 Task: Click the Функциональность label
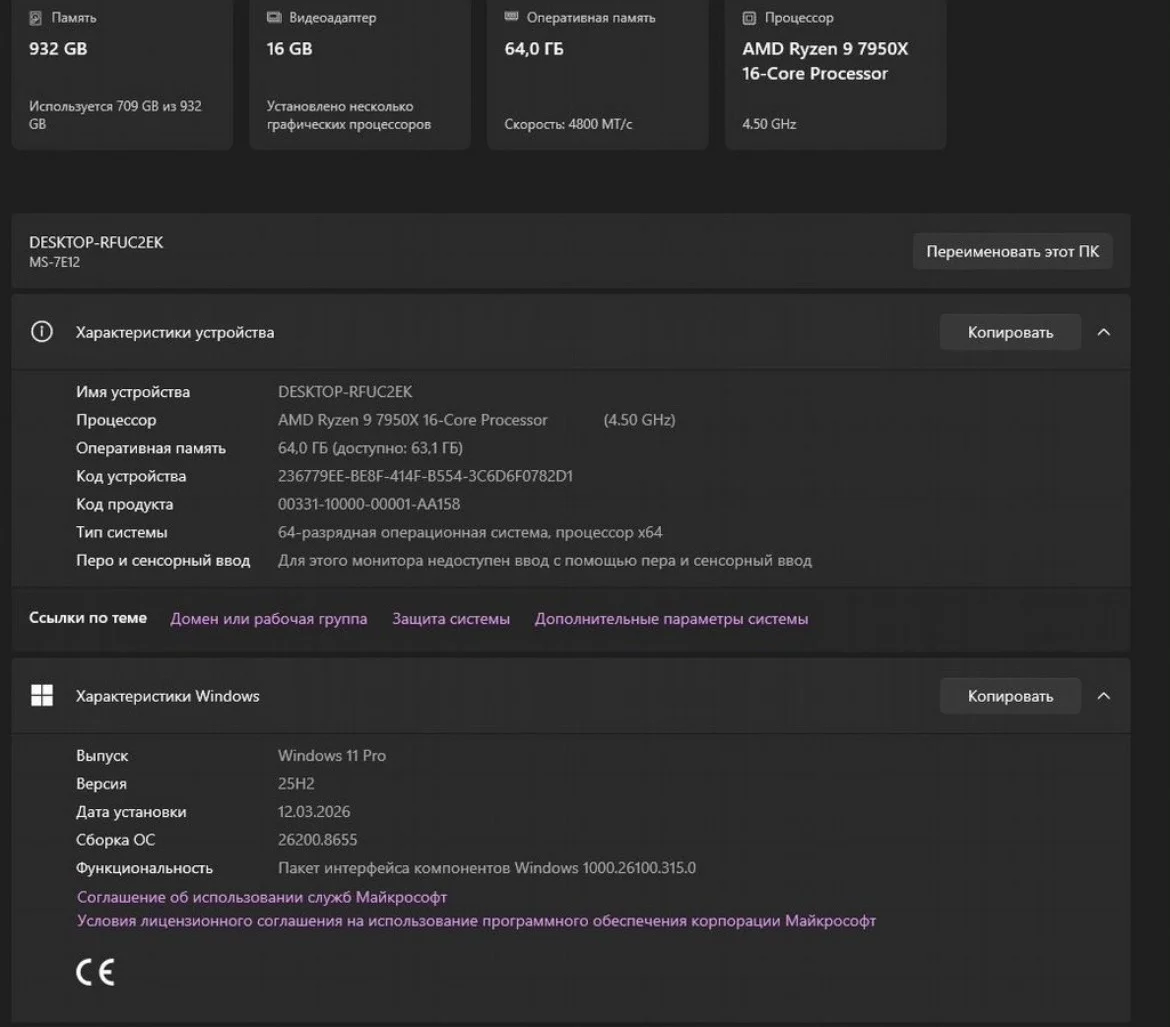pos(144,868)
